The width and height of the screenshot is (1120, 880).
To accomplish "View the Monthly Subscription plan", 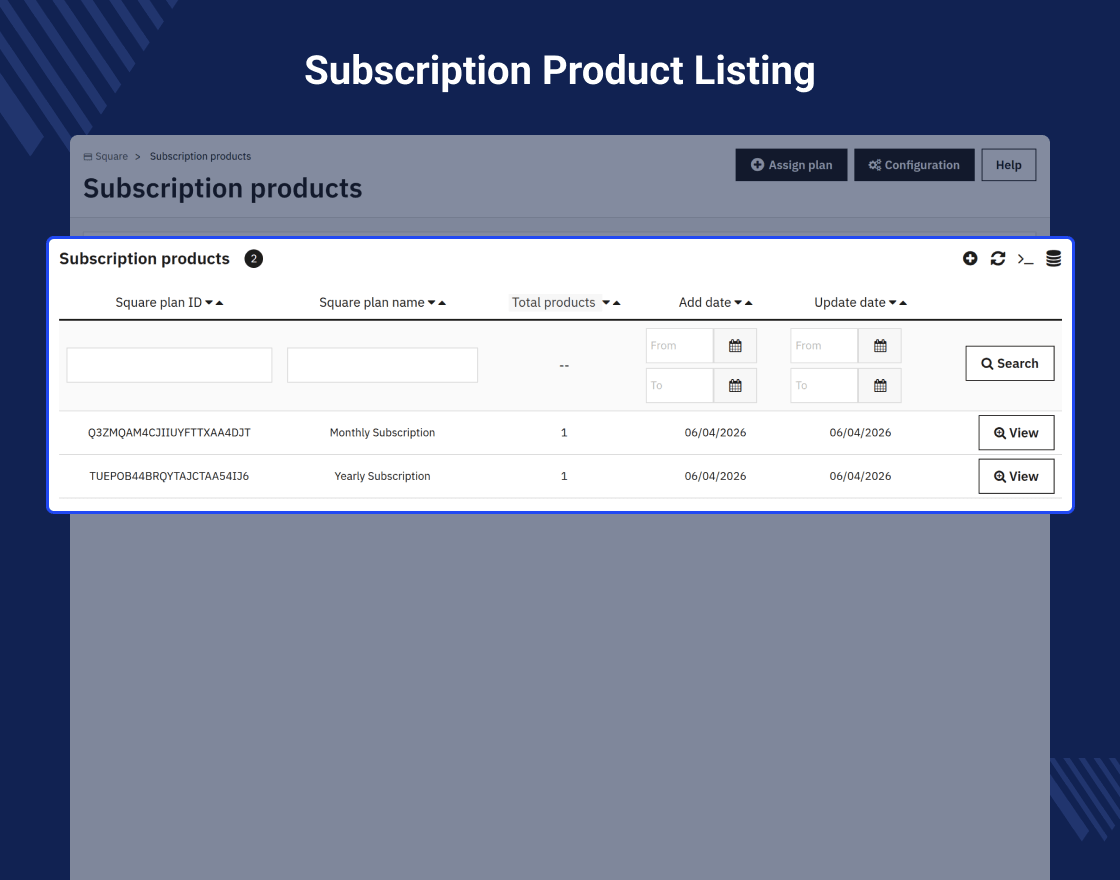I will [x=1016, y=433].
